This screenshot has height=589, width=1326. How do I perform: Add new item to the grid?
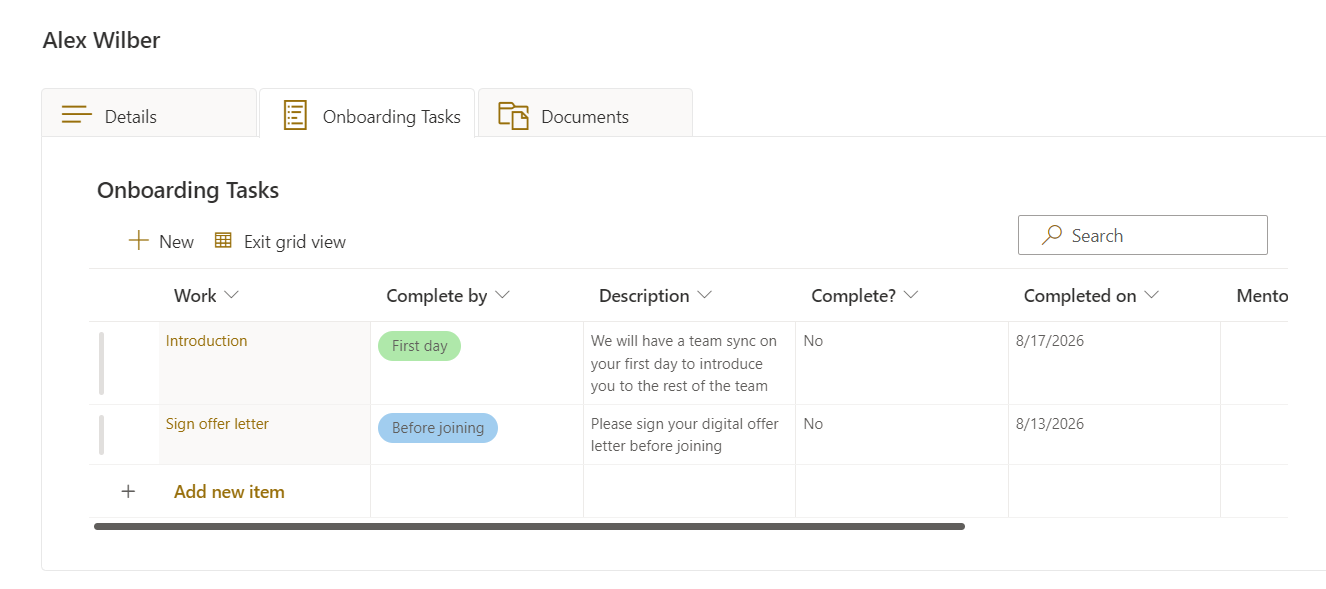[229, 491]
